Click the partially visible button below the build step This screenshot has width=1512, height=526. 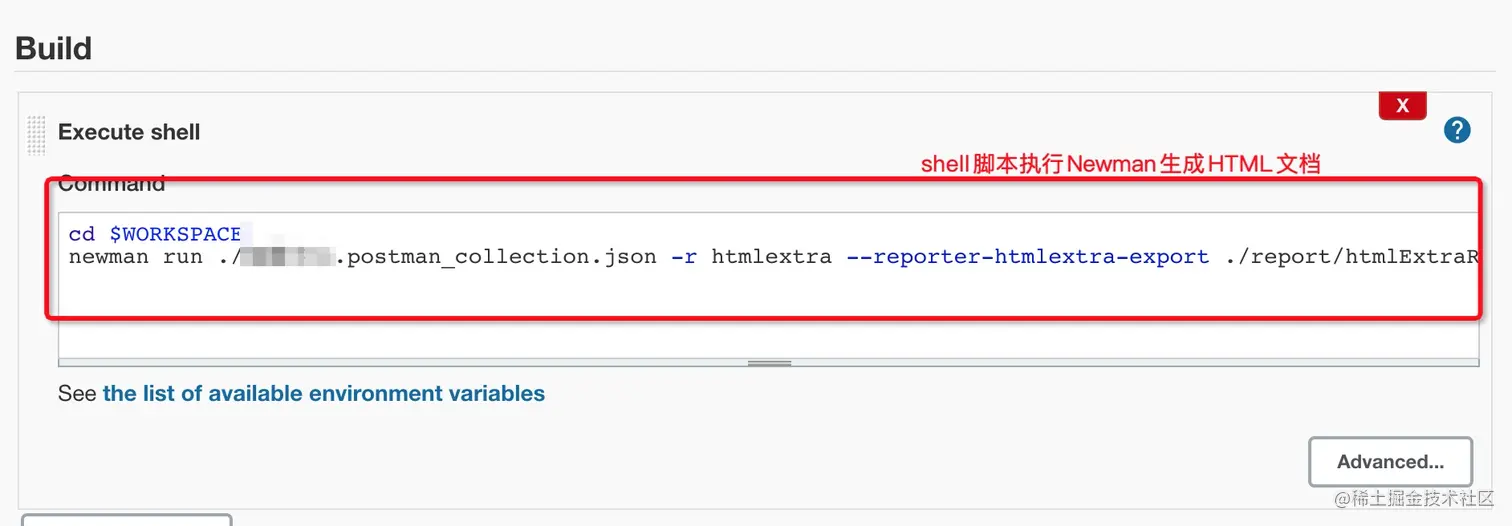(x=127, y=520)
